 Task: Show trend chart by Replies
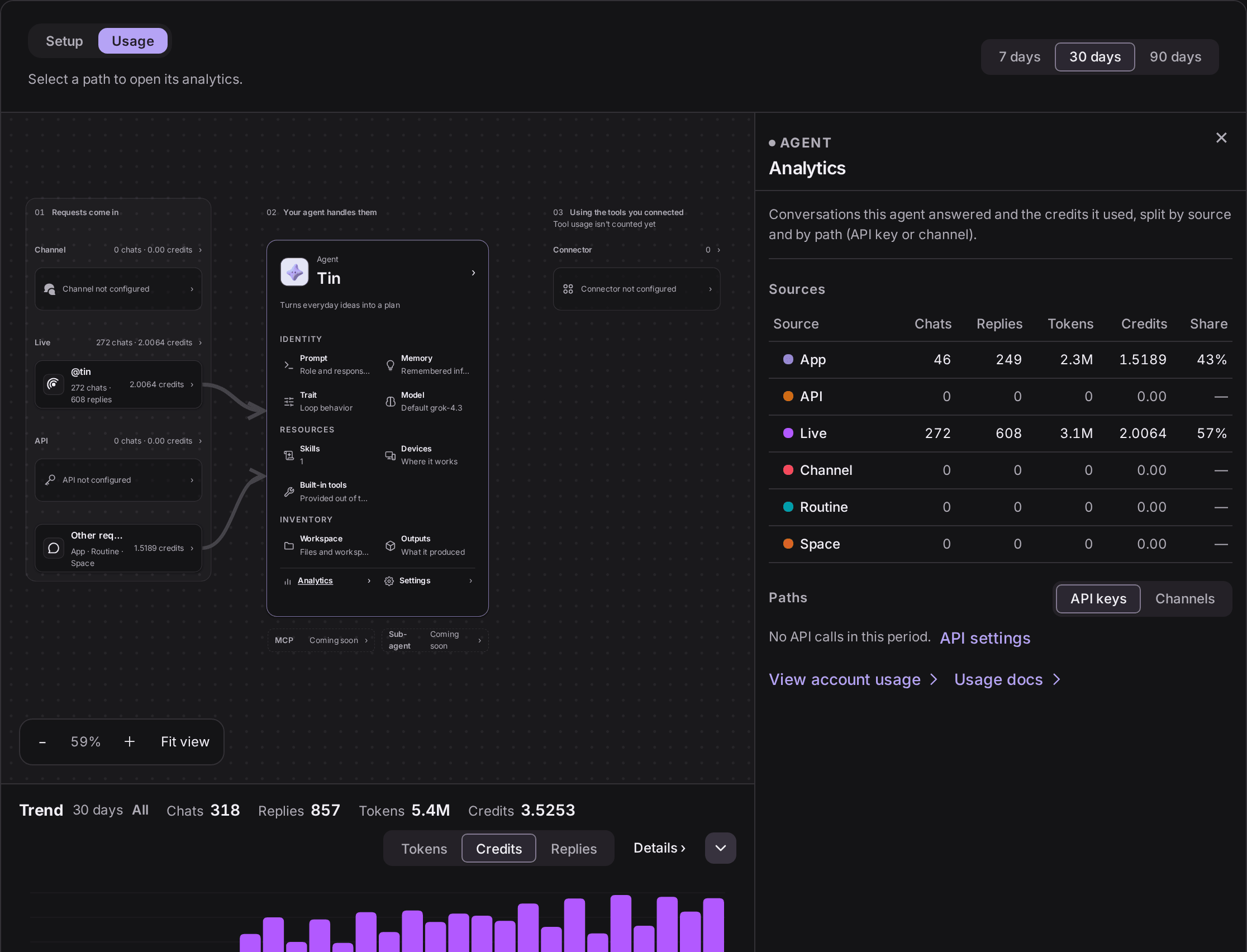pos(573,848)
